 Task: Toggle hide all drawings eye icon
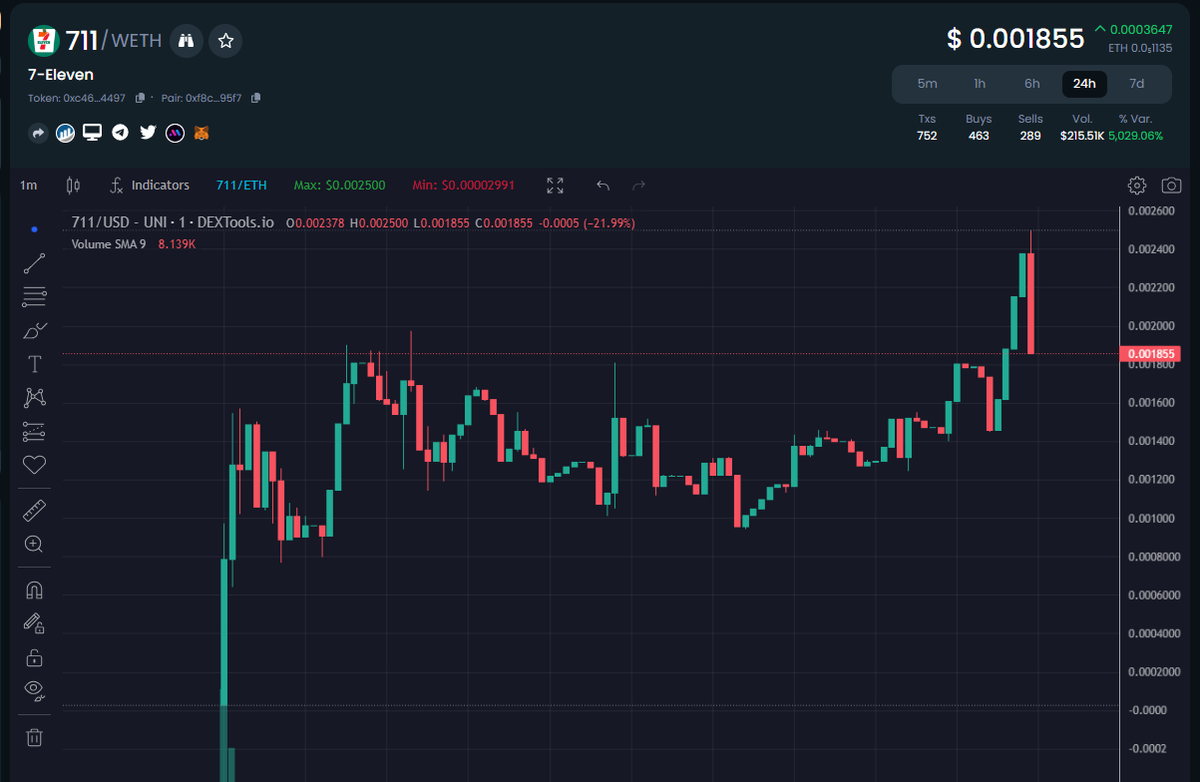coord(34,689)
